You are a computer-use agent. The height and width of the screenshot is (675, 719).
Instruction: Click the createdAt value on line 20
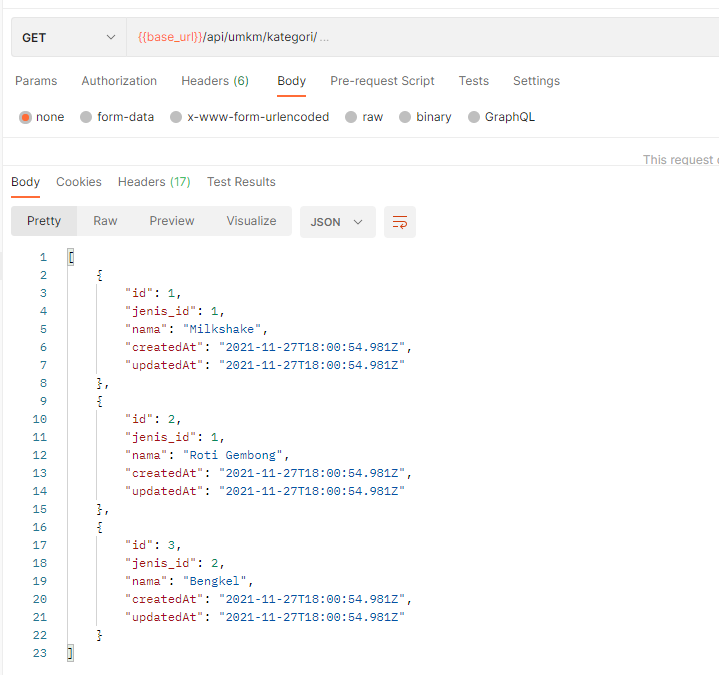[312, 600]
